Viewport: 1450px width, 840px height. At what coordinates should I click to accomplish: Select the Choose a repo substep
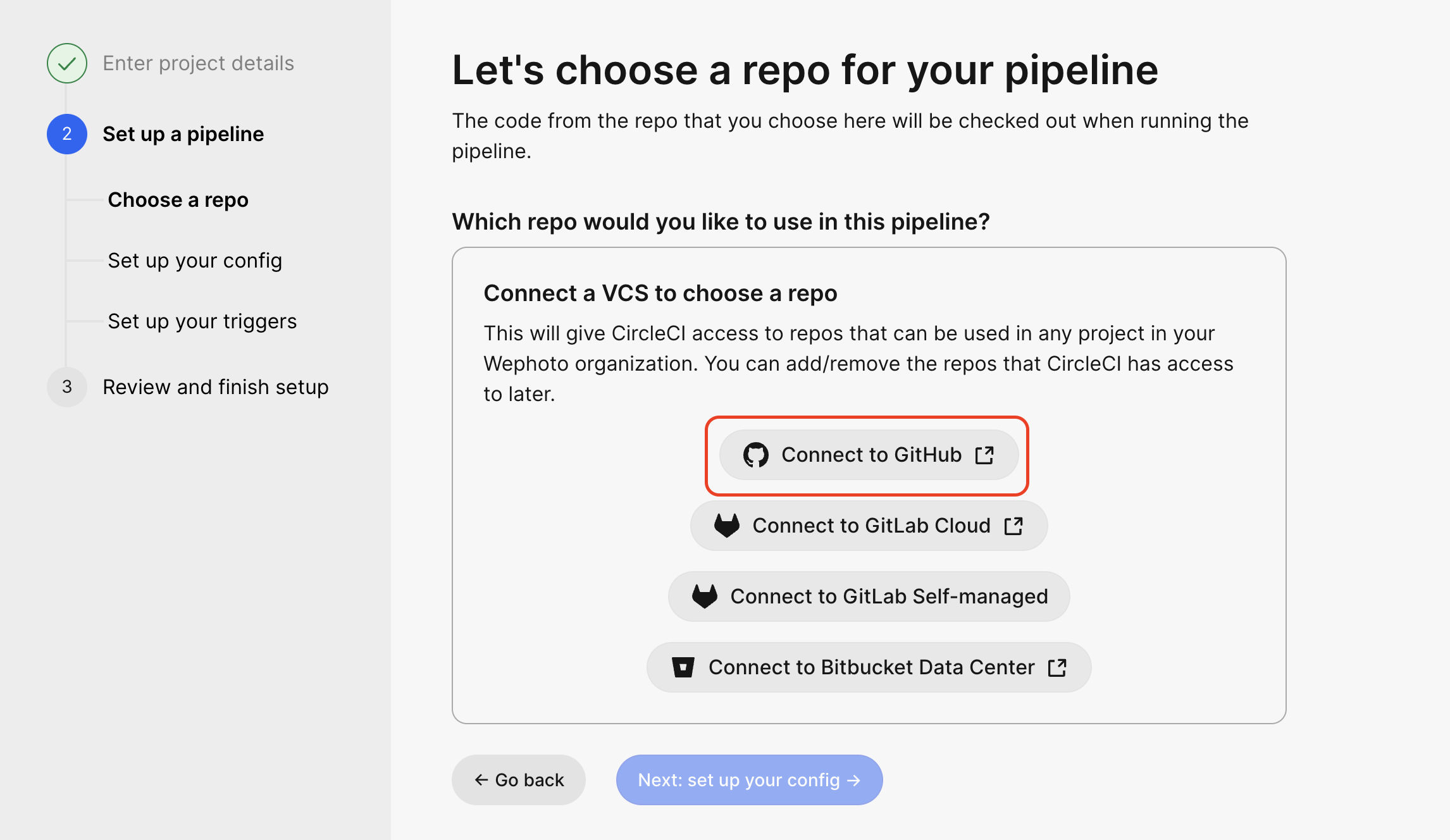(x=178, y=200)
